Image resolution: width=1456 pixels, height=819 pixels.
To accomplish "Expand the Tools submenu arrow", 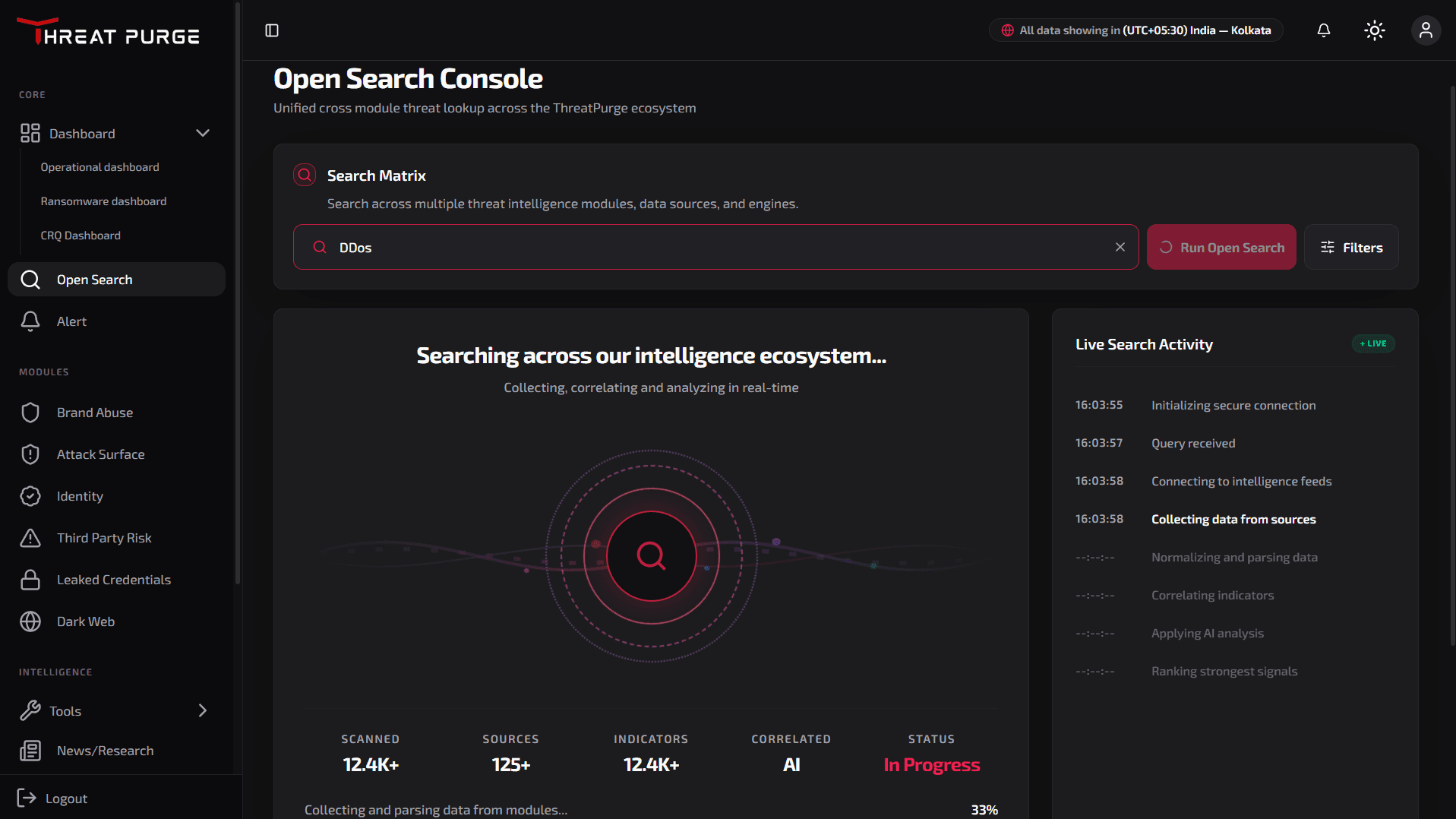I will pyautogui.click(x=203, y=710).
